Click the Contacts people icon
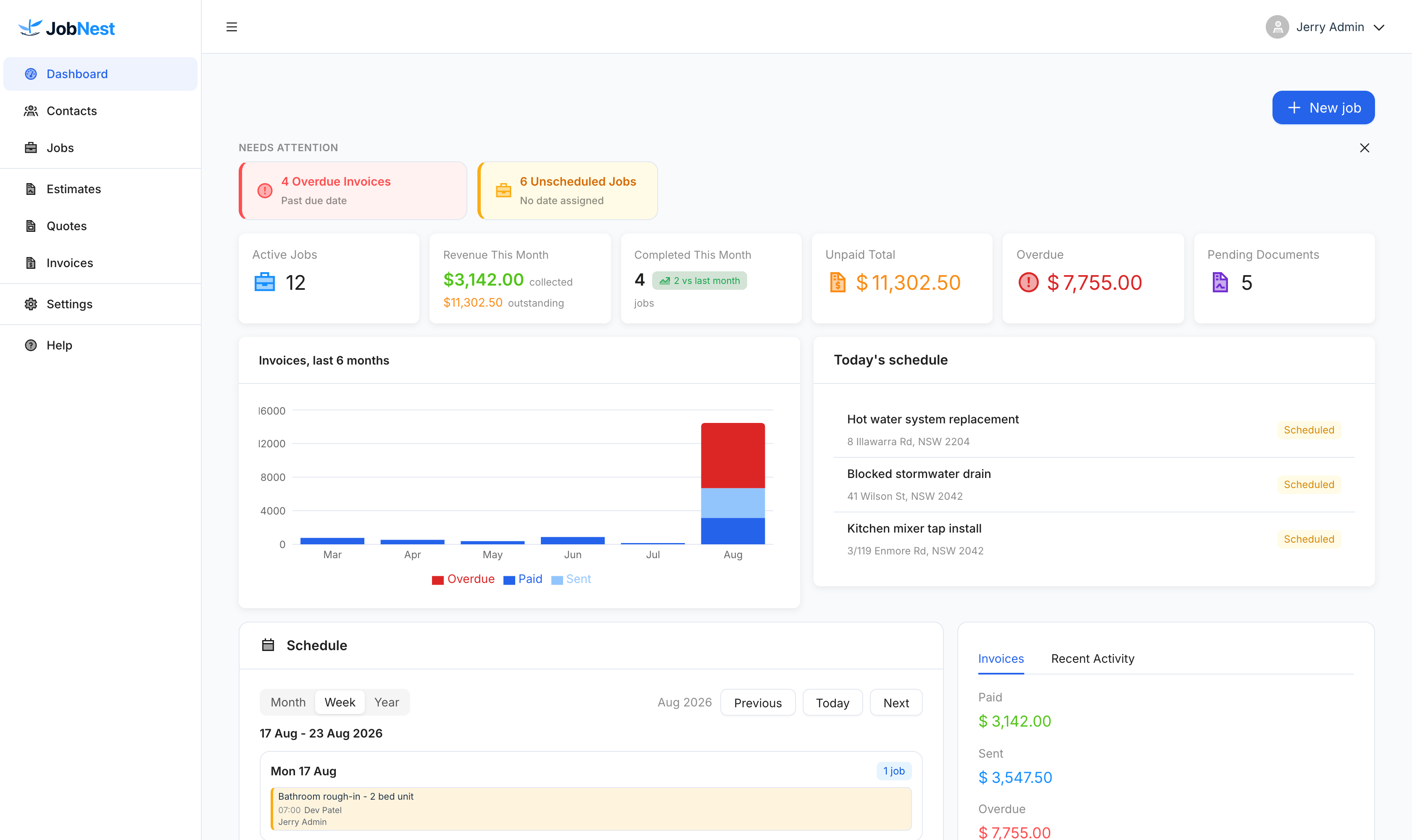Image resolution: width=1412 pixels, height=840 pixels. [31, 110]
